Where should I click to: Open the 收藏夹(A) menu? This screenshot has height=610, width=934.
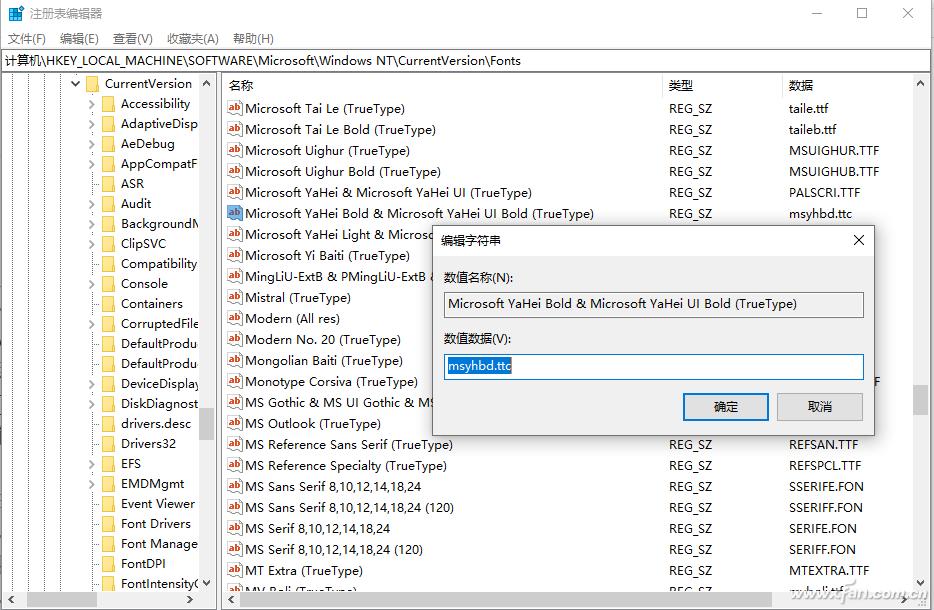193,38
